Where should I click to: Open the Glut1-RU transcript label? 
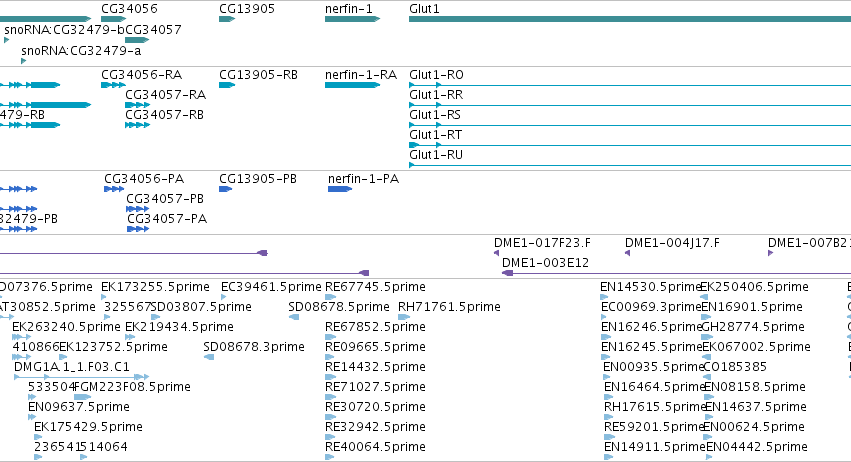436,155
